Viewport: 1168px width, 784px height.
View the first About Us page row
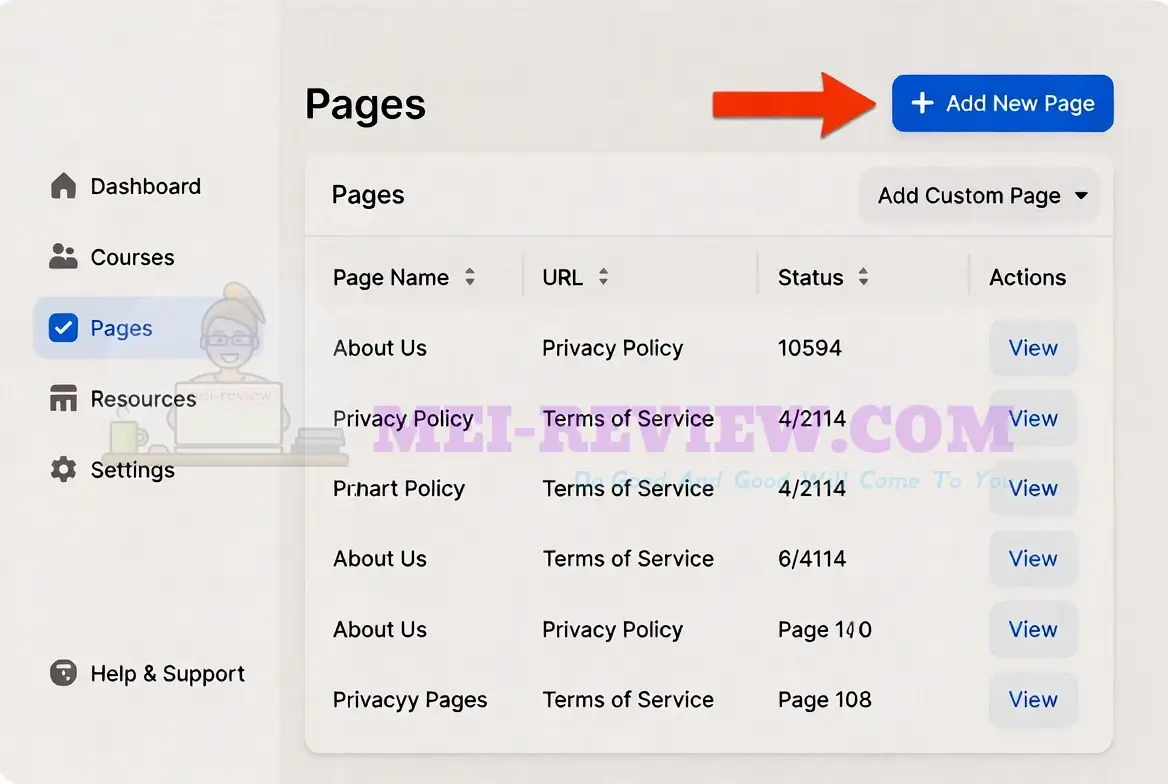(1033, 348)
